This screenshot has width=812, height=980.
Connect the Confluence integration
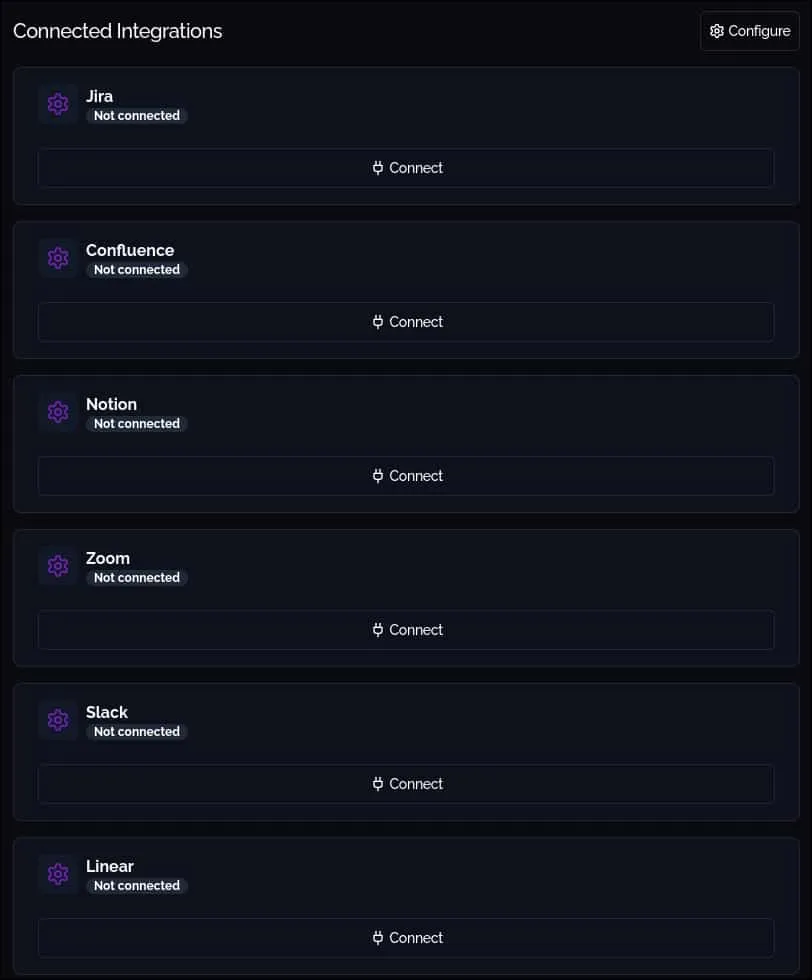coord(406,322)
